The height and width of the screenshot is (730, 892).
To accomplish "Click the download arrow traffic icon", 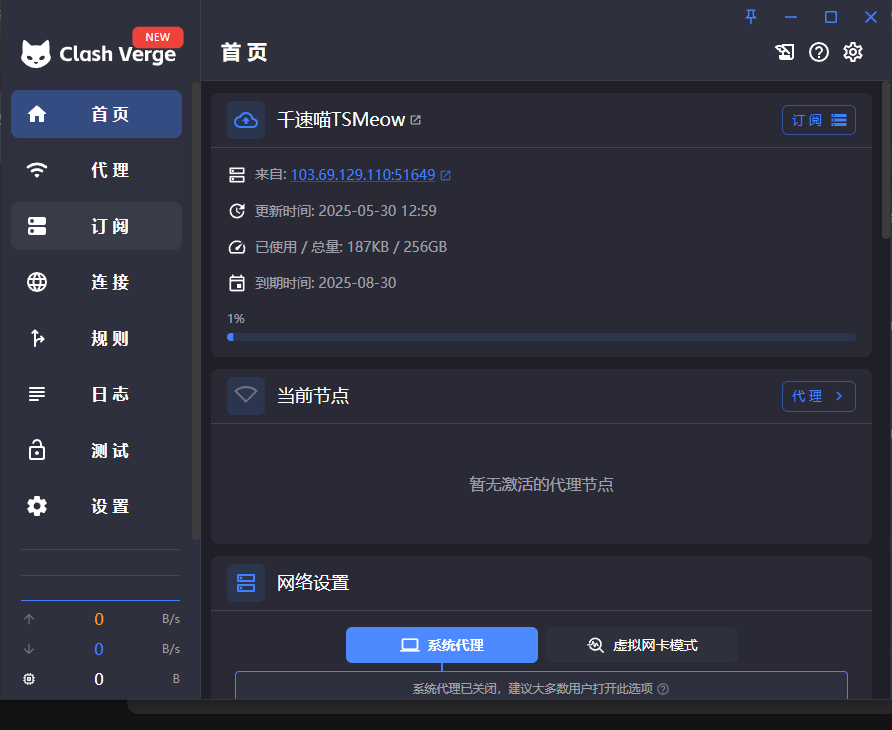I will [29, 649].
